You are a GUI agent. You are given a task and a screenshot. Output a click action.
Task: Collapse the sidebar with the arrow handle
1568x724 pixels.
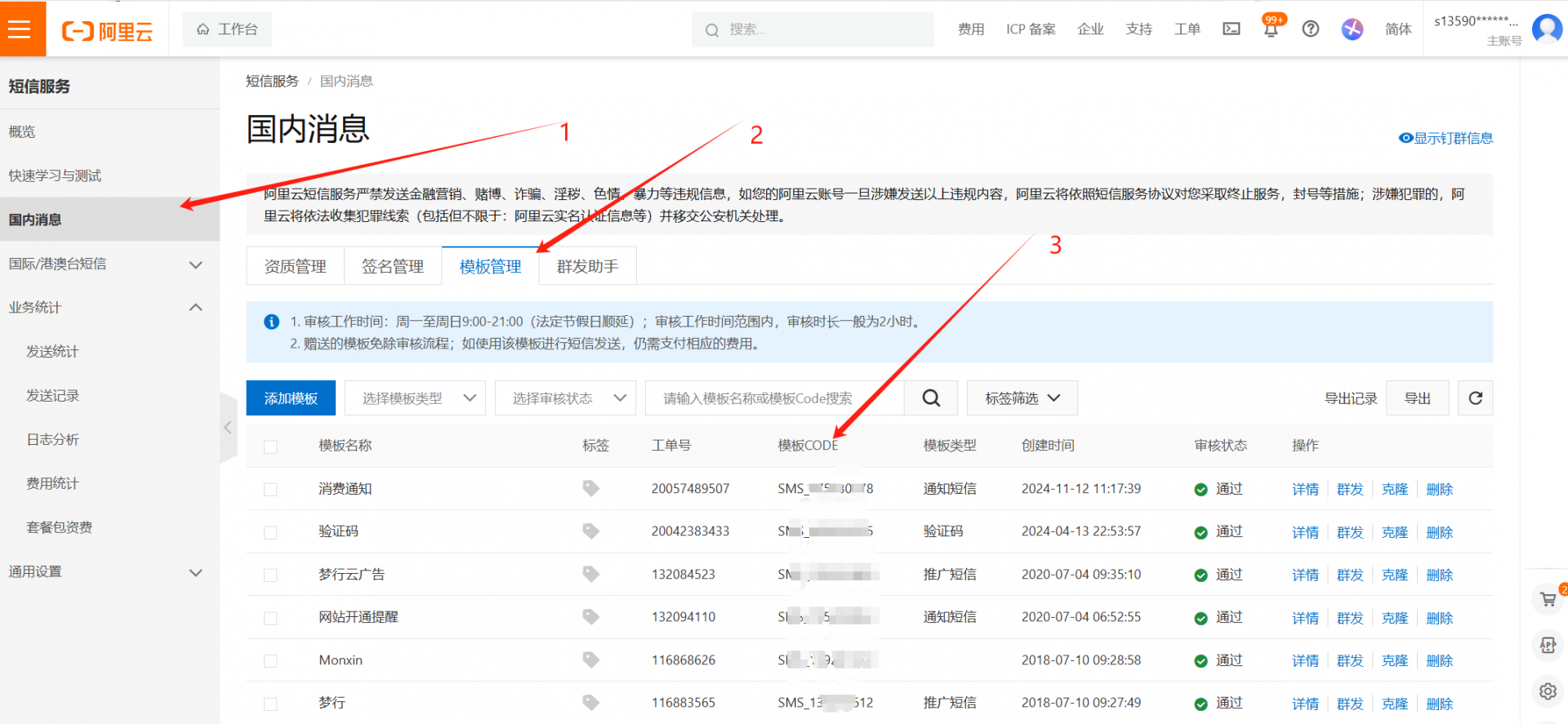point(228,427)
